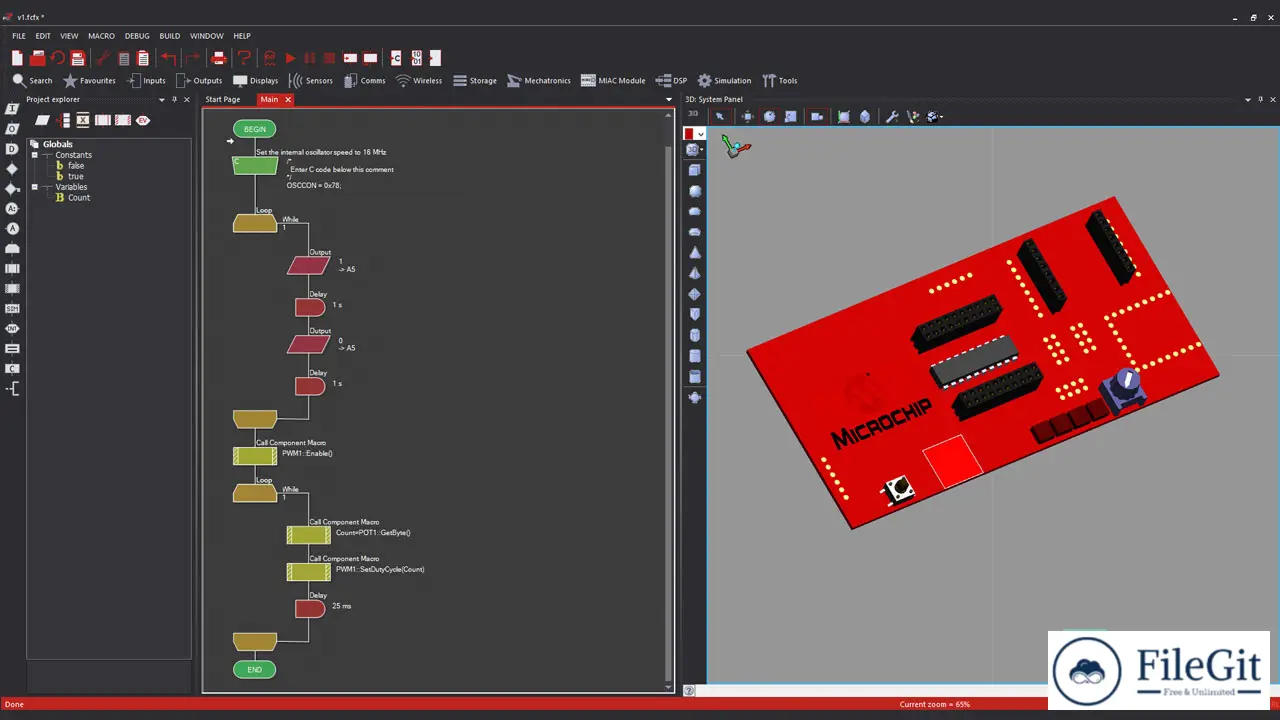Open the Storage component group
Viewport: 1280px width, 720px height.
(x=475, y=81)
